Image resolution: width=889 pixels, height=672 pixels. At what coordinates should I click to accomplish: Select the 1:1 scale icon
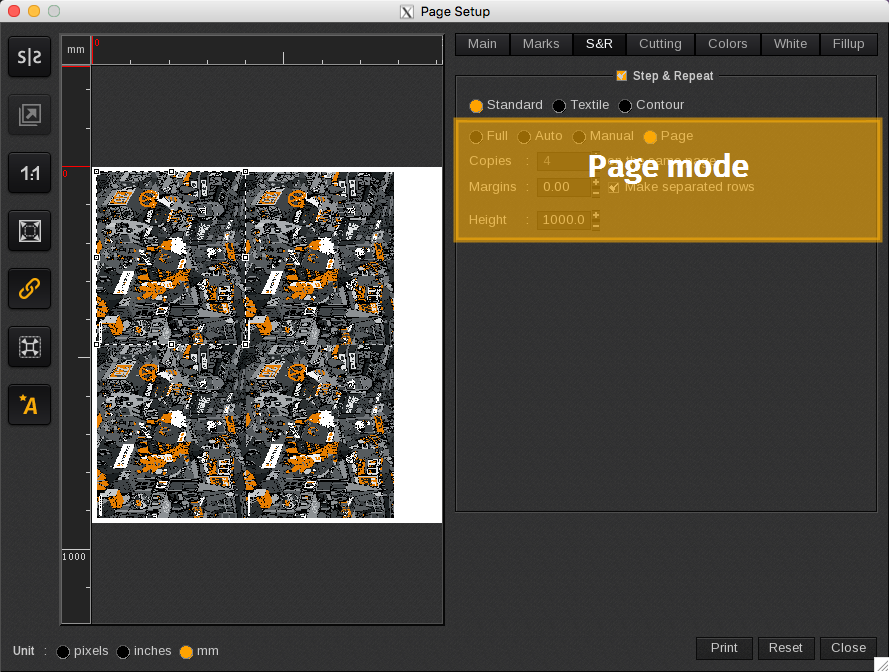pyautogui.click(x=30, y=173)
